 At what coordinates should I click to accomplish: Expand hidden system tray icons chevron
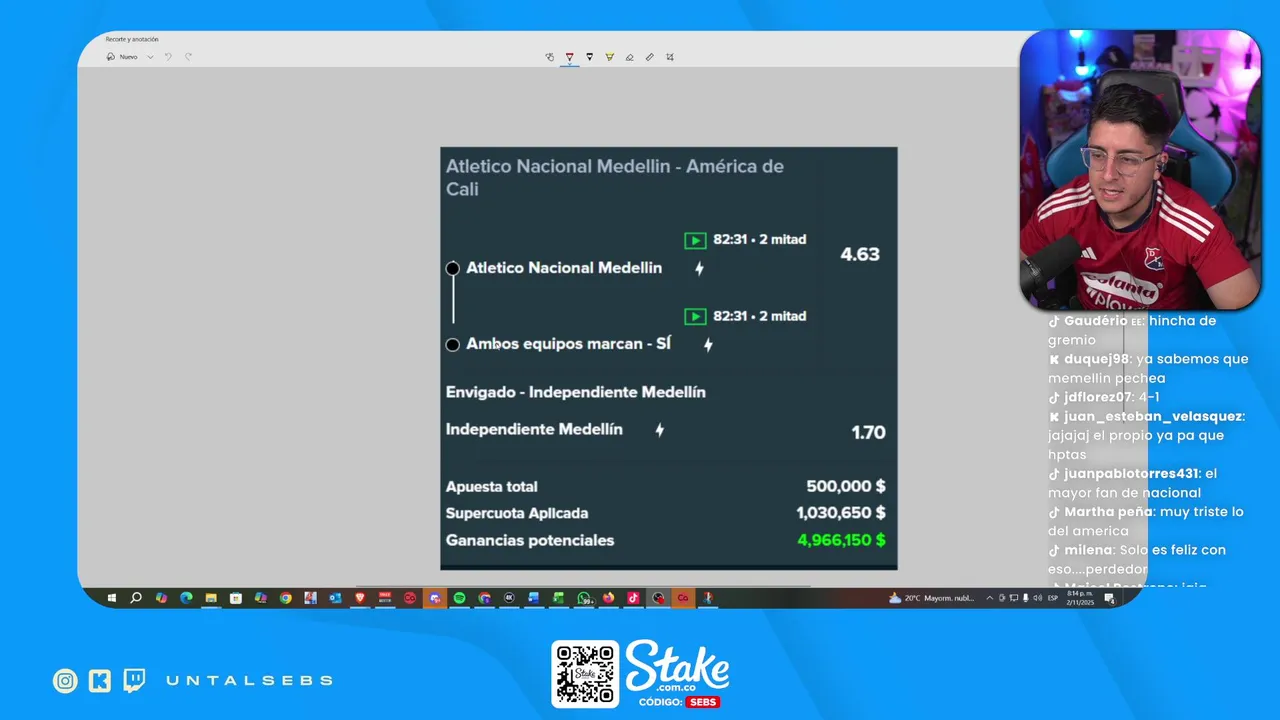[989, 598]
